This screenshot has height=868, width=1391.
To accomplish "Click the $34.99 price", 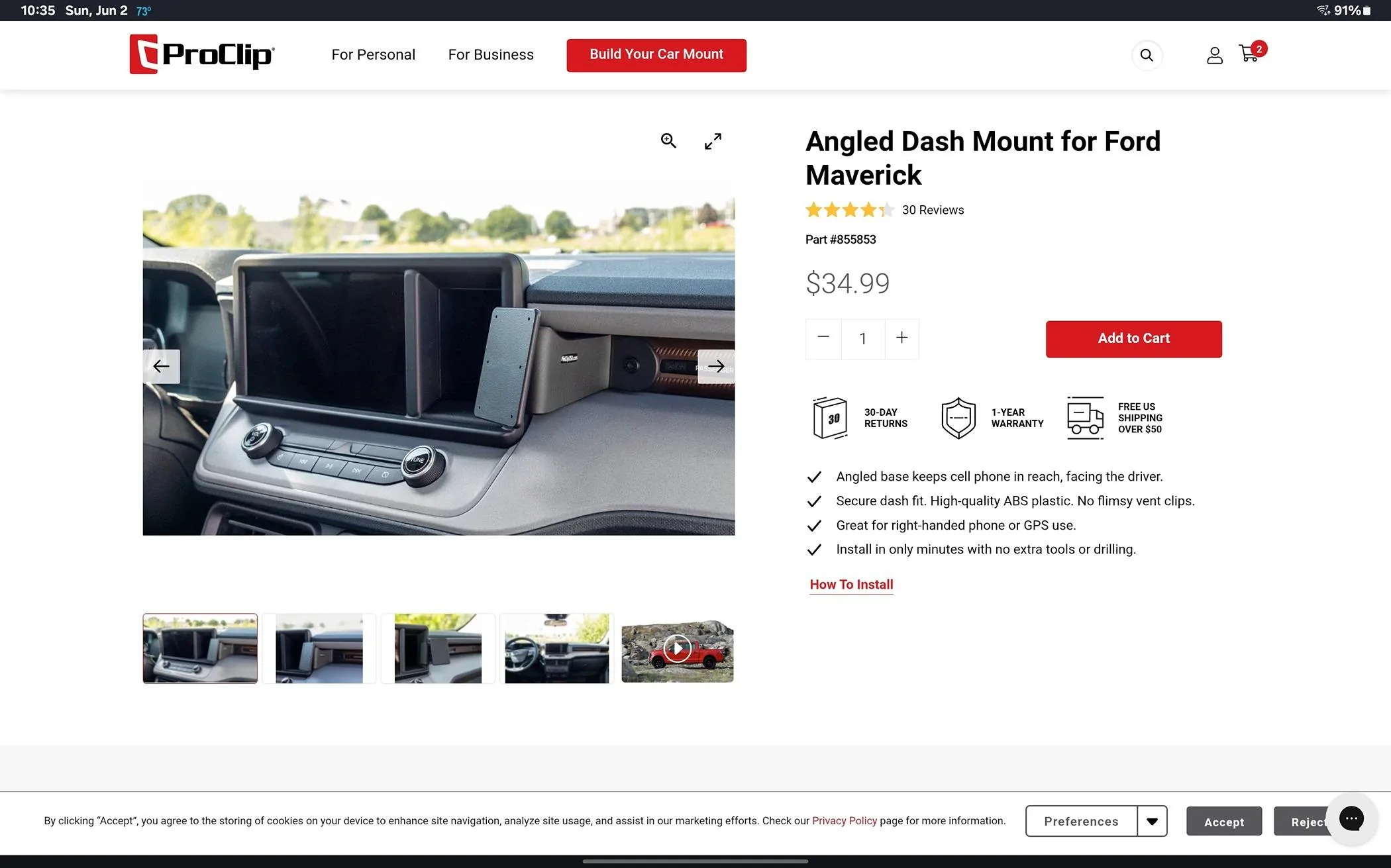I will click(x=847, y=283).
